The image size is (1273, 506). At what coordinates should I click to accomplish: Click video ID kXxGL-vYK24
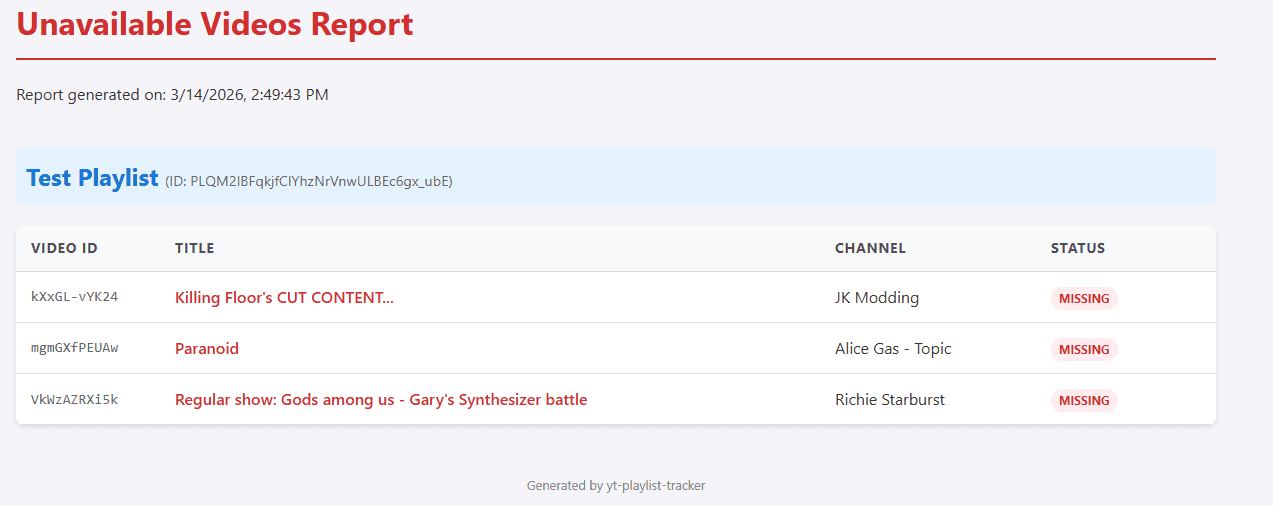[x=75, y=298]
